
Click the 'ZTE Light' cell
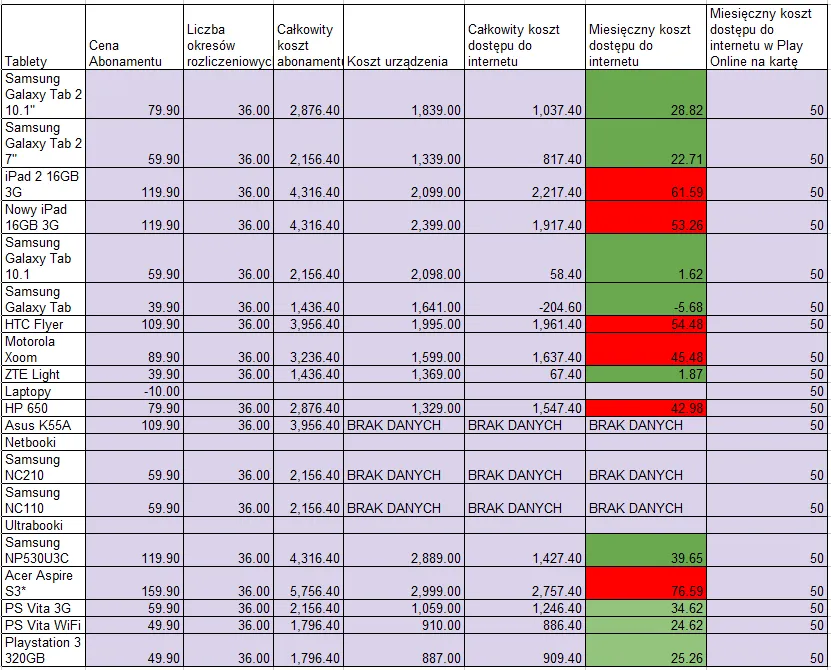[x=43, y=374]
